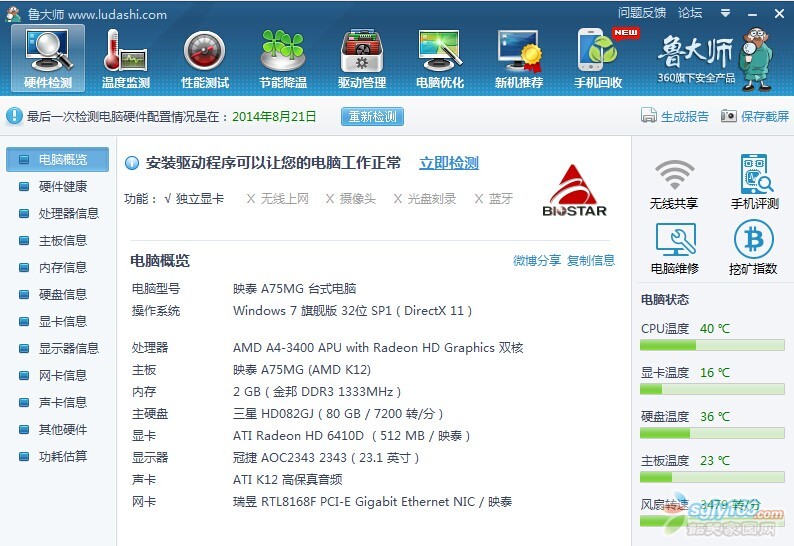
Task: Click the 瑞昱 RTL8168F network card text
Action: pos(372,501)
